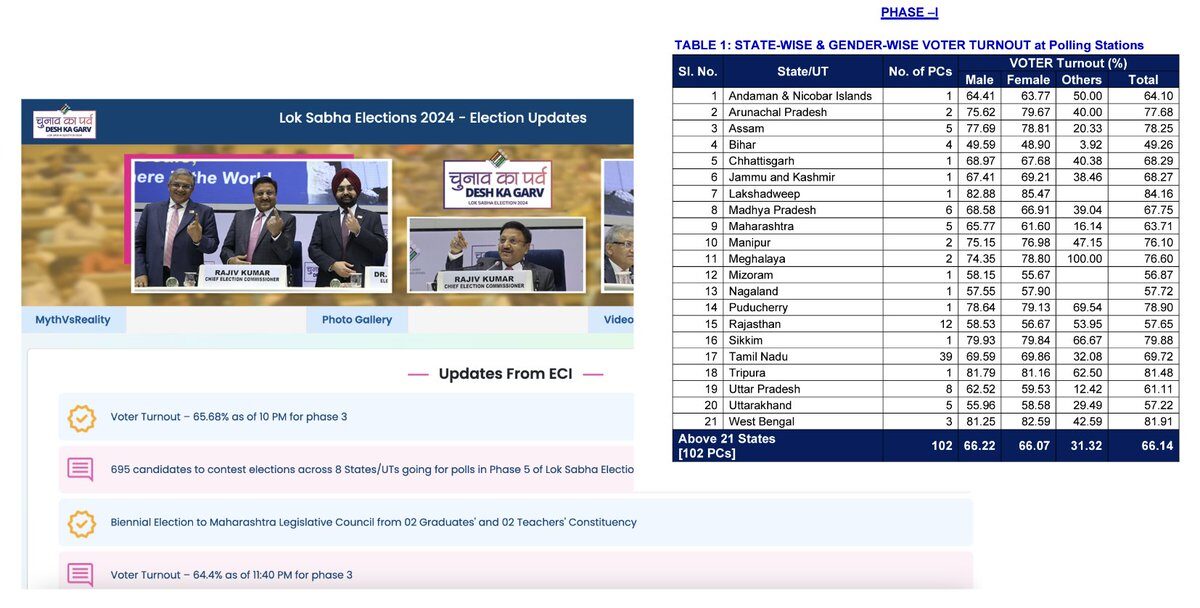Select the 'Manipur' cell
The height and width of the screenshot is (608, 1200).
click(802, 243)
